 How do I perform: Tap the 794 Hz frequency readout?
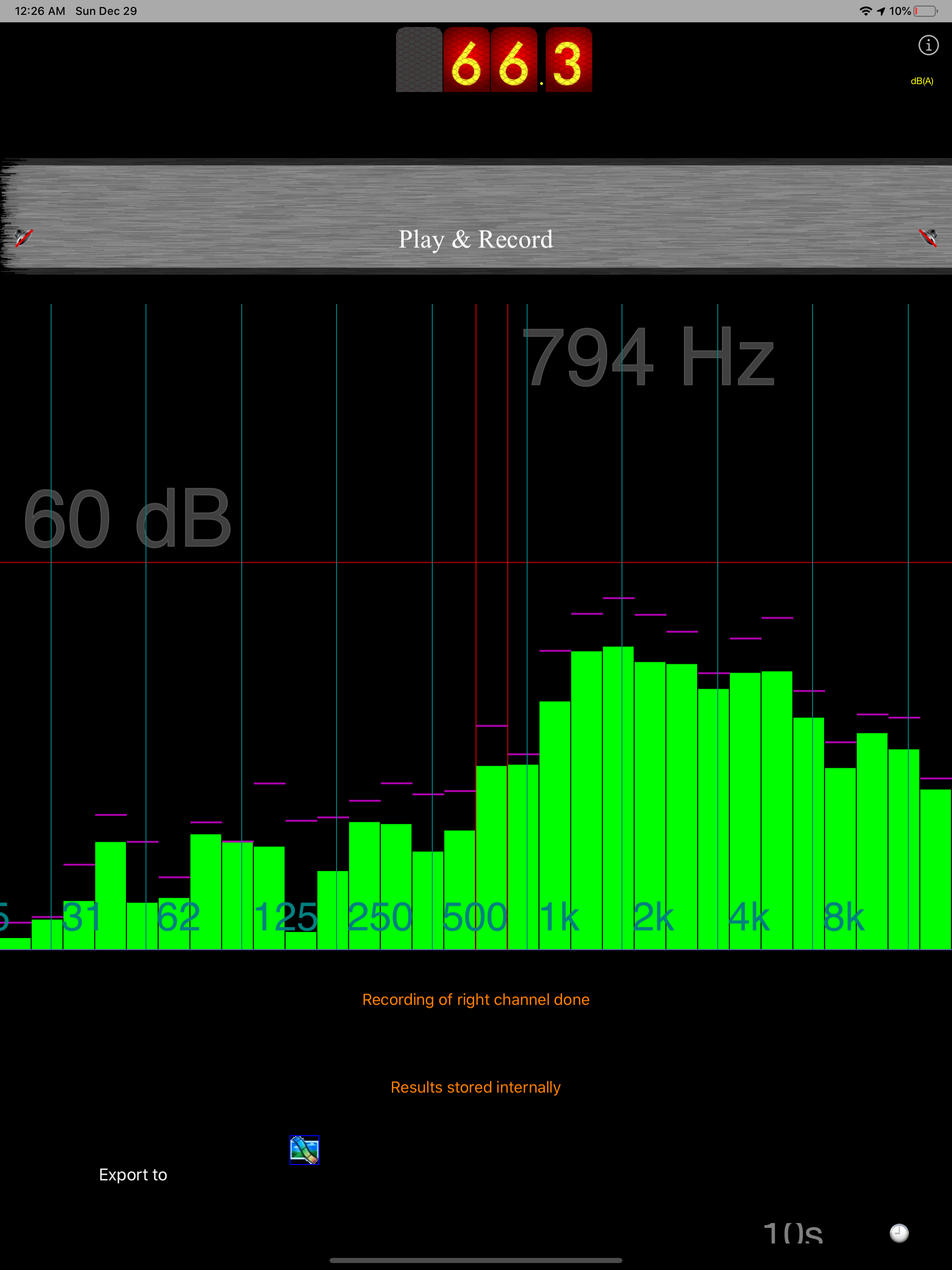(x=649, y=357)
